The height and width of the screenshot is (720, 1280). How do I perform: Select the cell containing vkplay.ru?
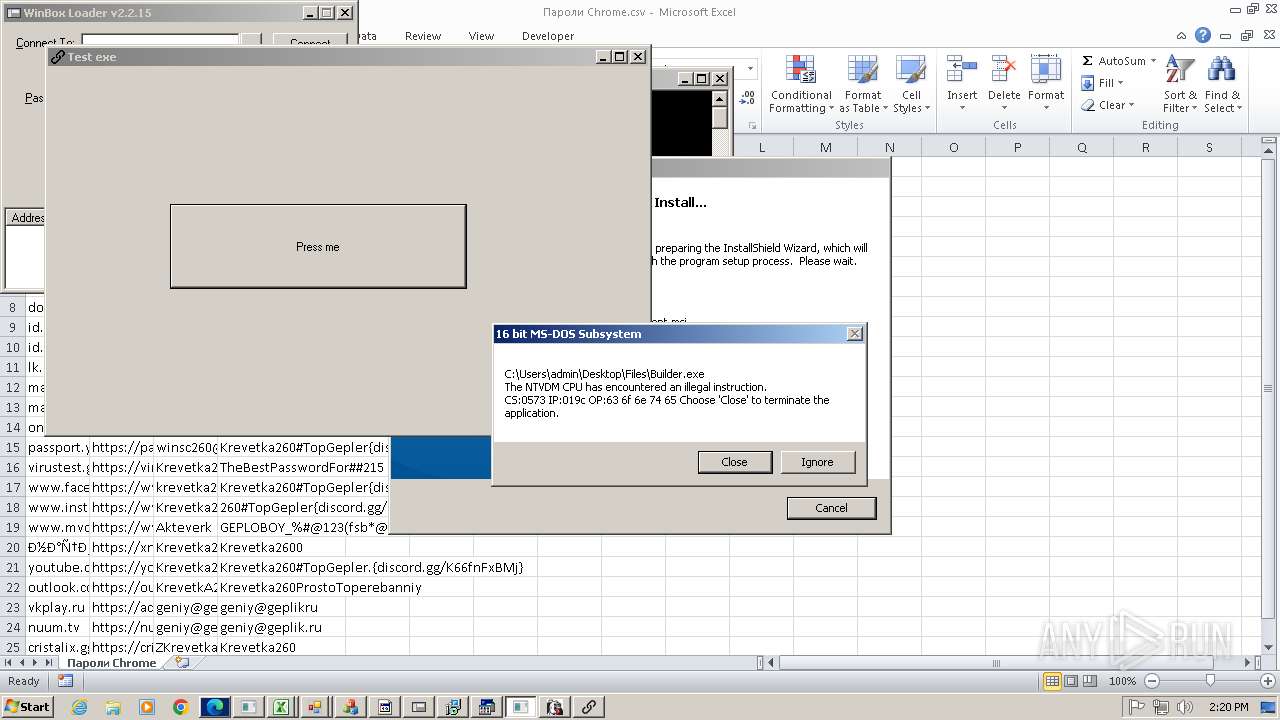[58, 607]
